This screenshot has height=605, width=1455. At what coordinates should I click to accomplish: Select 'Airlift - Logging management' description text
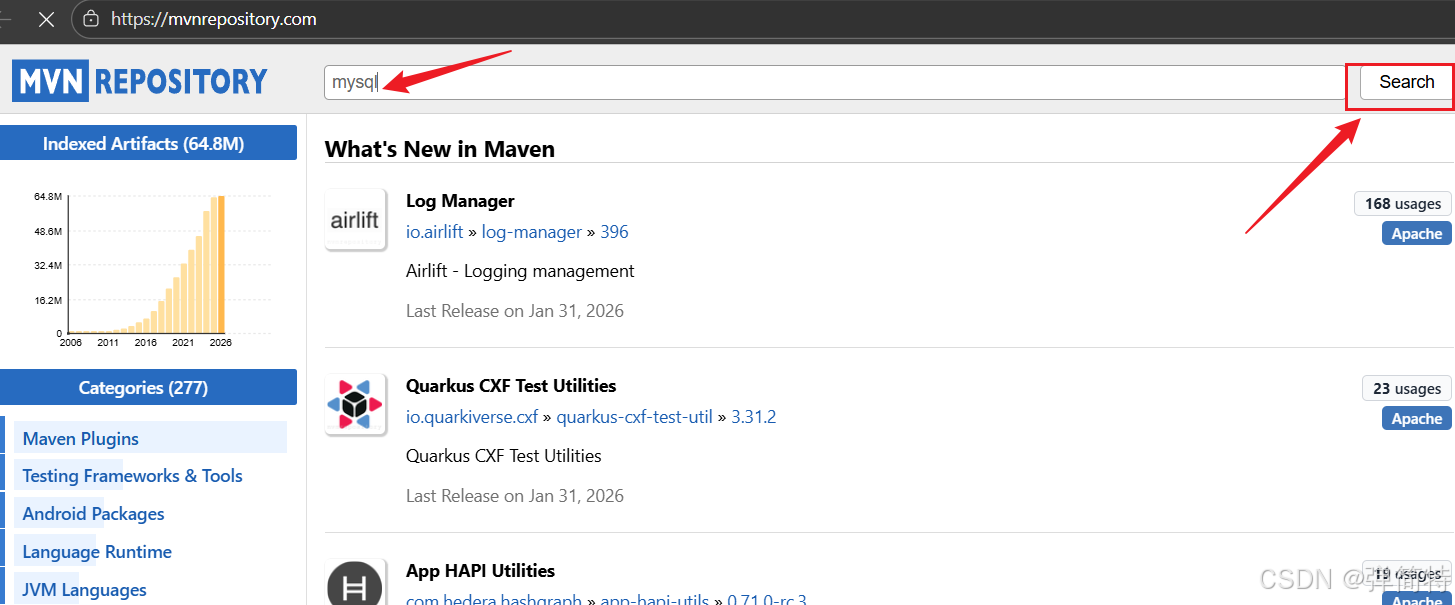point(520,271)
